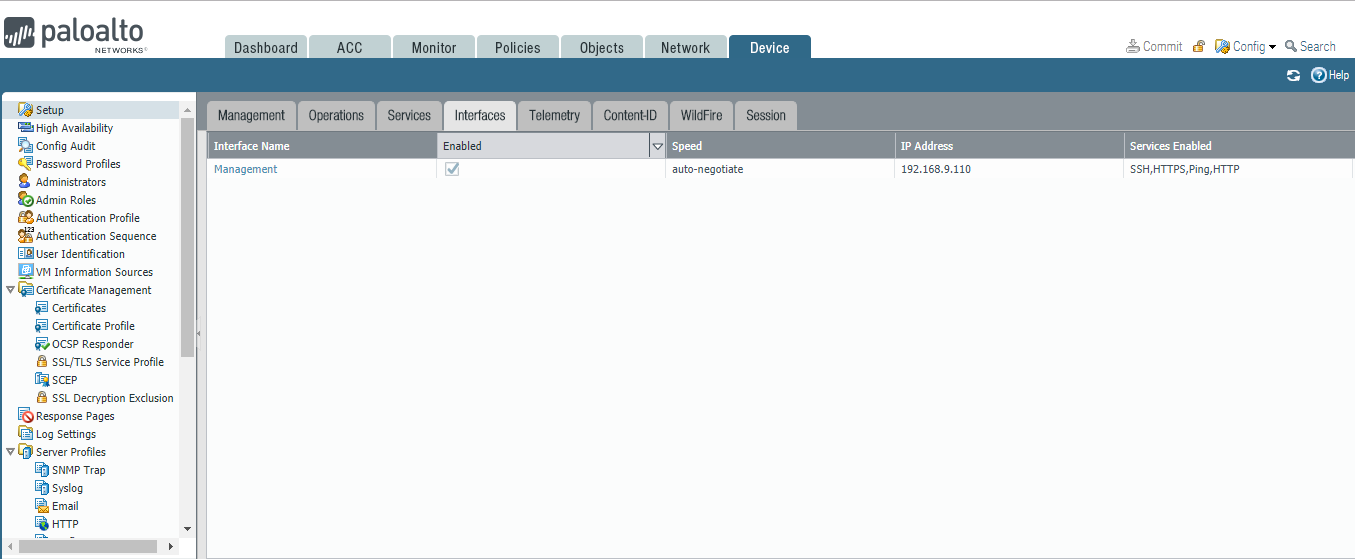Open the Services sub-tab
The image size is (1355, 559).
[x=409, y=115]
